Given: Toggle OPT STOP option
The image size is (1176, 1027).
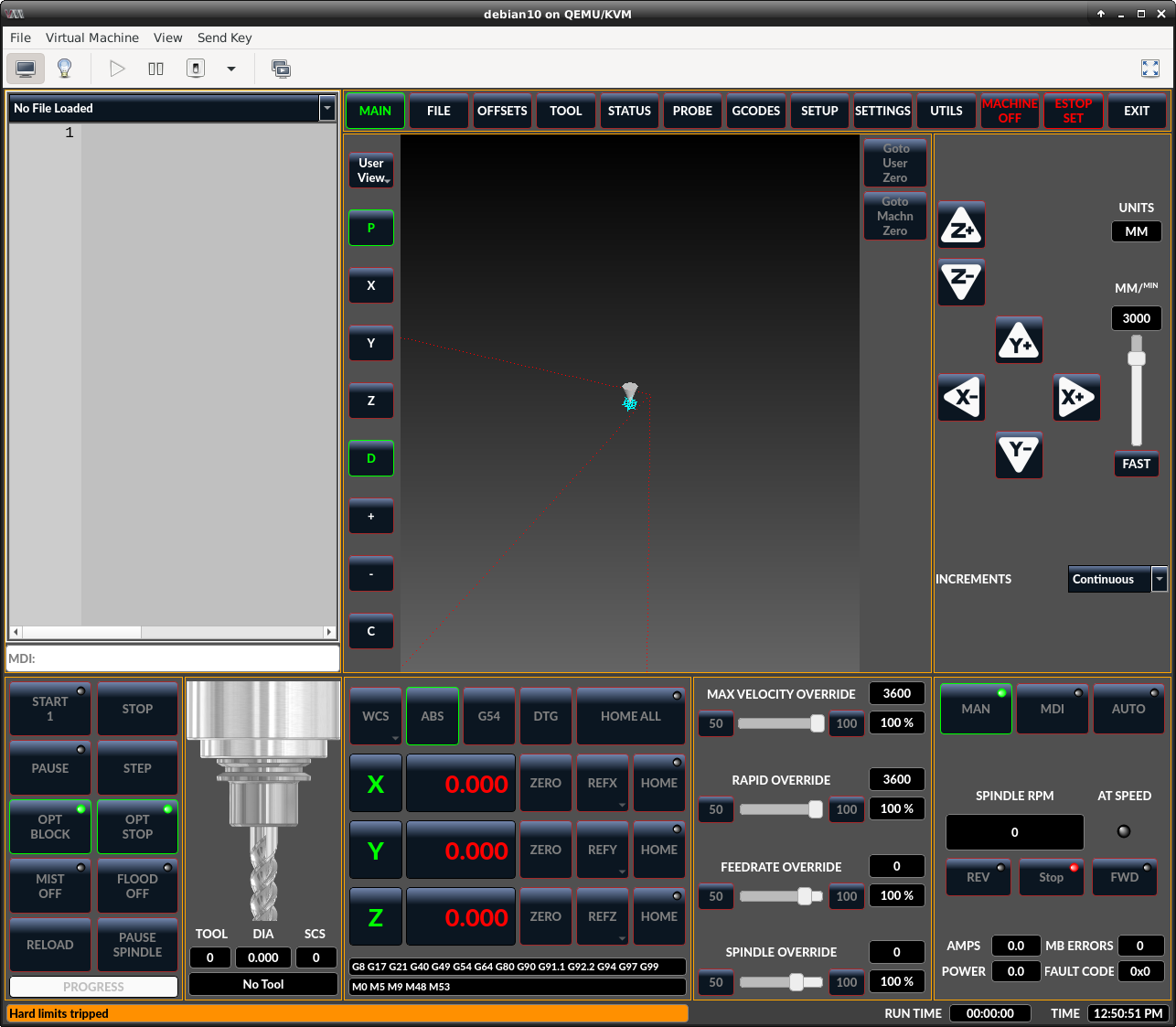Looking at the screenshot, I should tap(138, 827).
